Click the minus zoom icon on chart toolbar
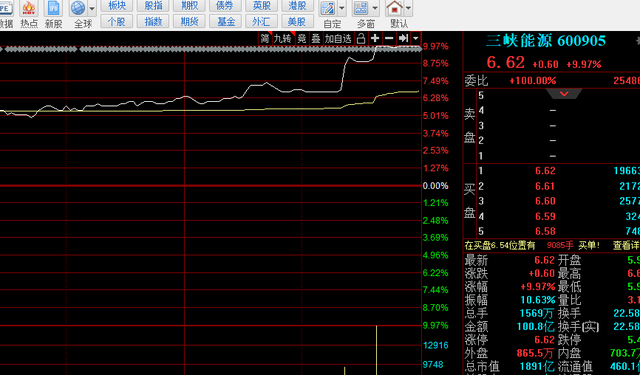The width and height of the screenshot is (640, 375). click(x=389, y=38)
